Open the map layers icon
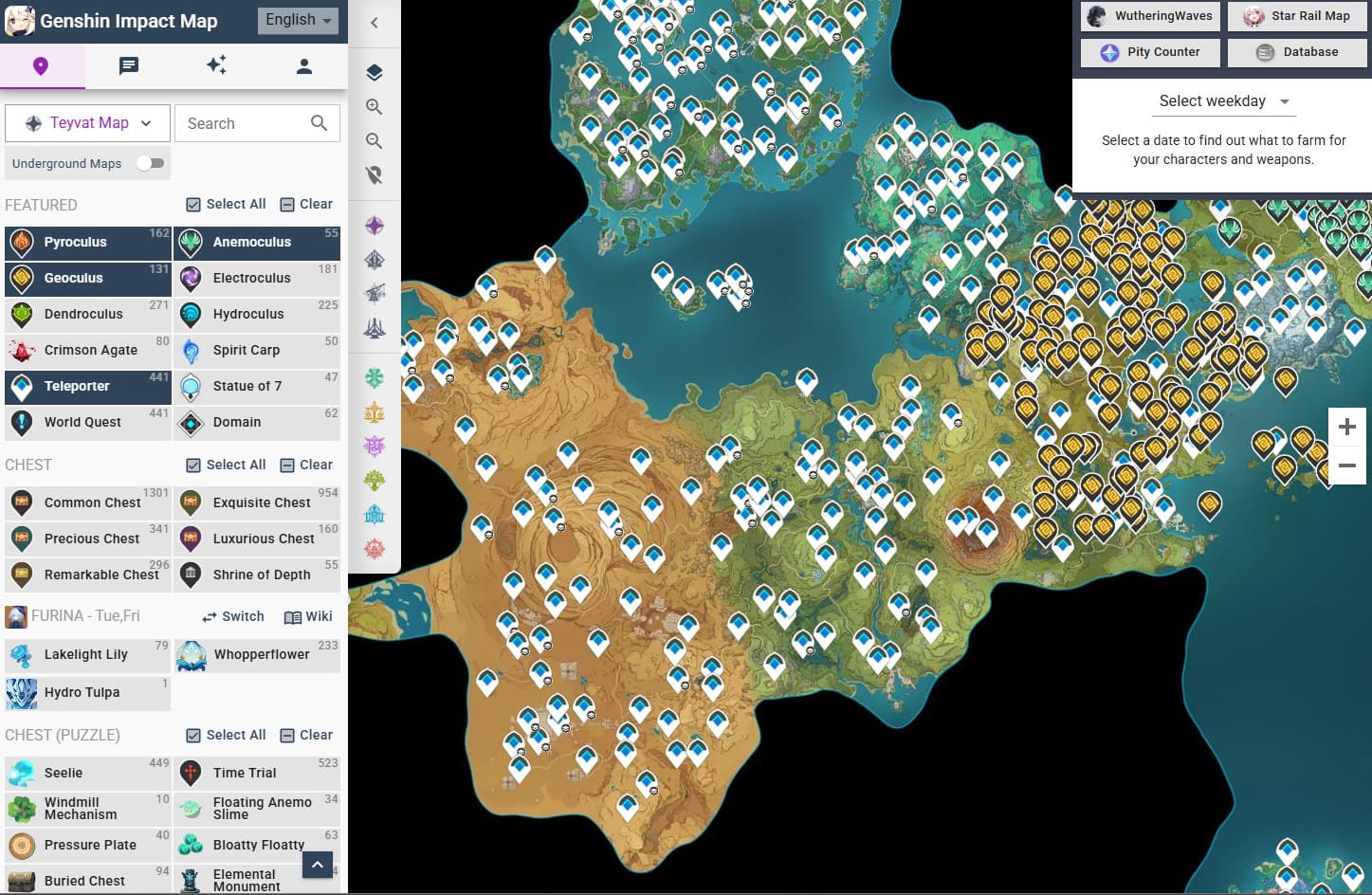This screenshot has width=1372, height=895. [x=375, y=73]
